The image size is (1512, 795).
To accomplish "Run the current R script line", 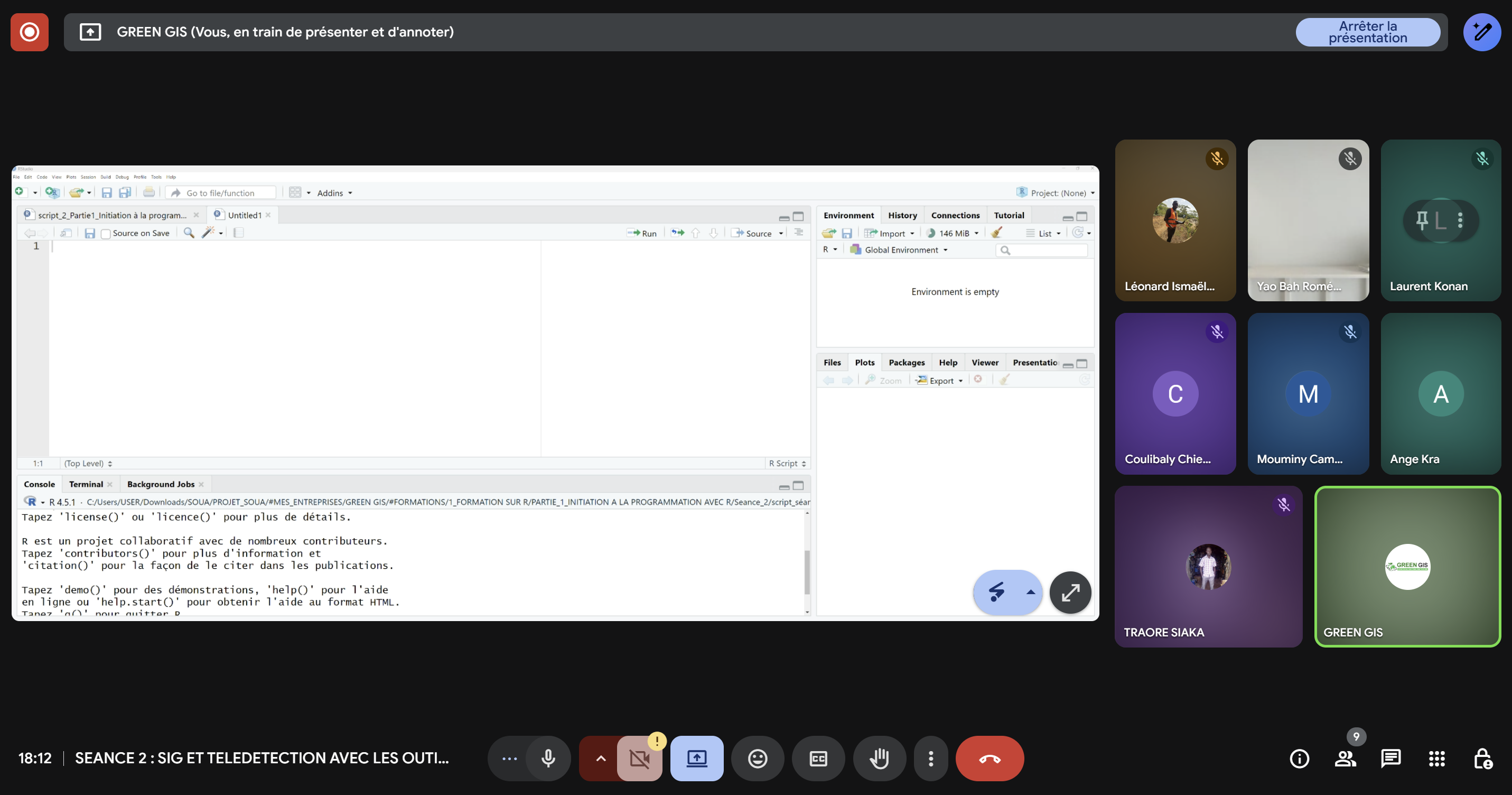I will coord(642,233).
